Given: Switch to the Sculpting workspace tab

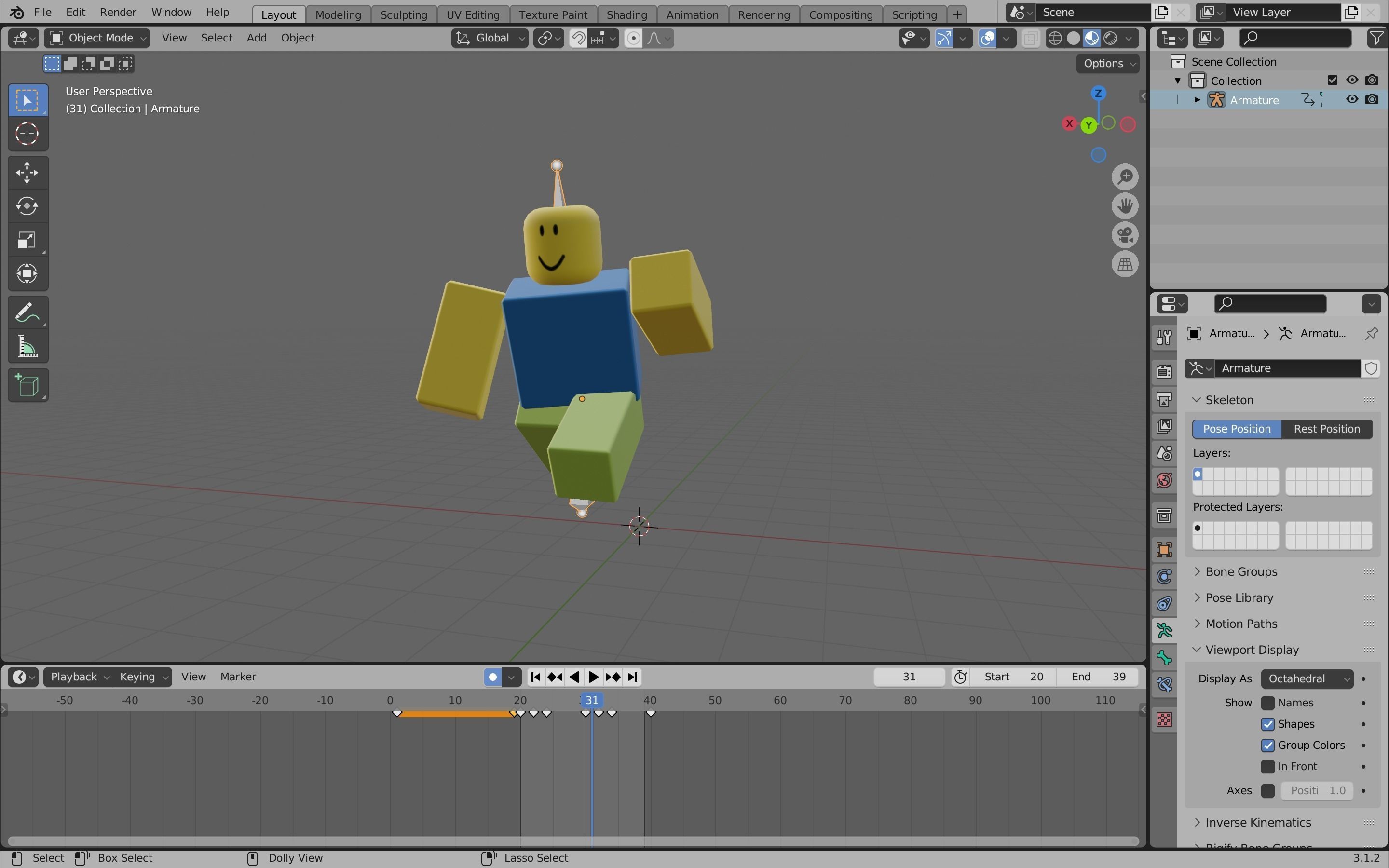Looking at the screenshot, I should point(404,14).
